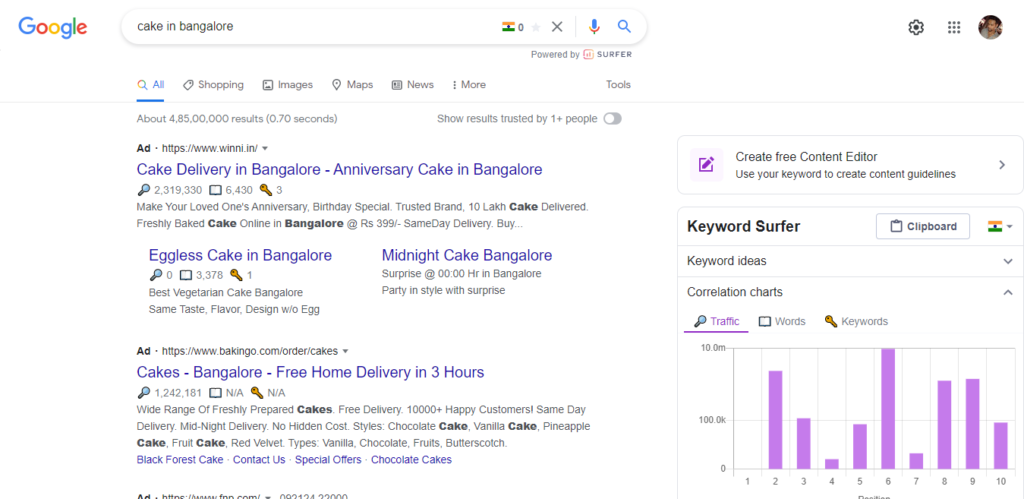Open the search Tools
Viewport: 1024px width, 499px height.
618,85
